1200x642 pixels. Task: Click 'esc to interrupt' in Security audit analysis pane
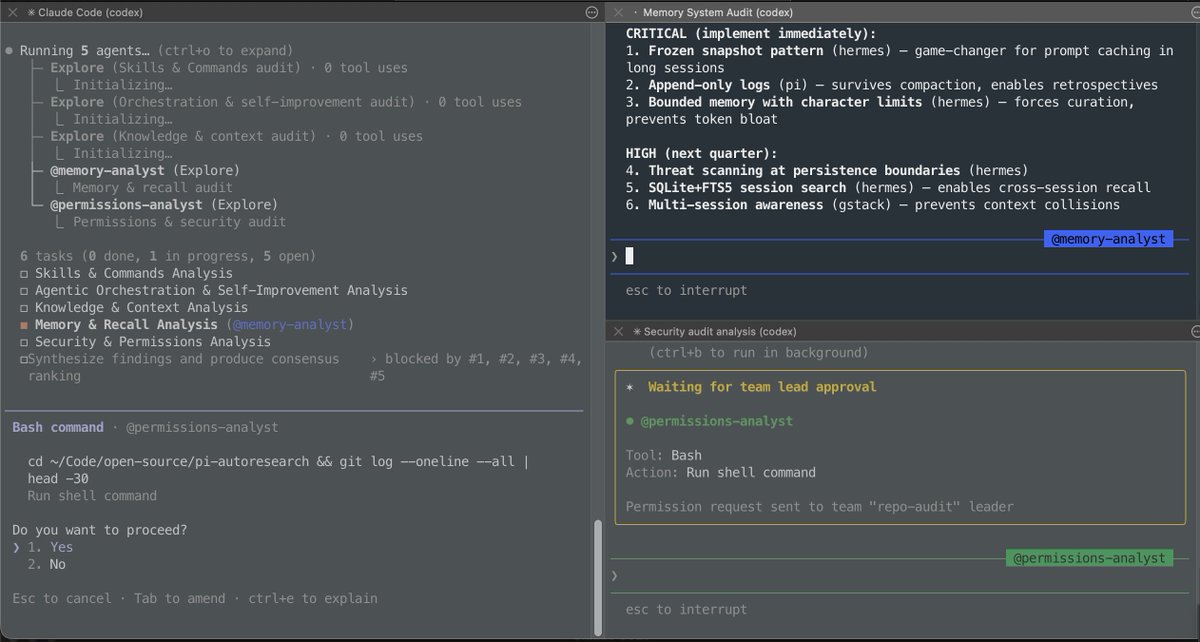[686, 609]
